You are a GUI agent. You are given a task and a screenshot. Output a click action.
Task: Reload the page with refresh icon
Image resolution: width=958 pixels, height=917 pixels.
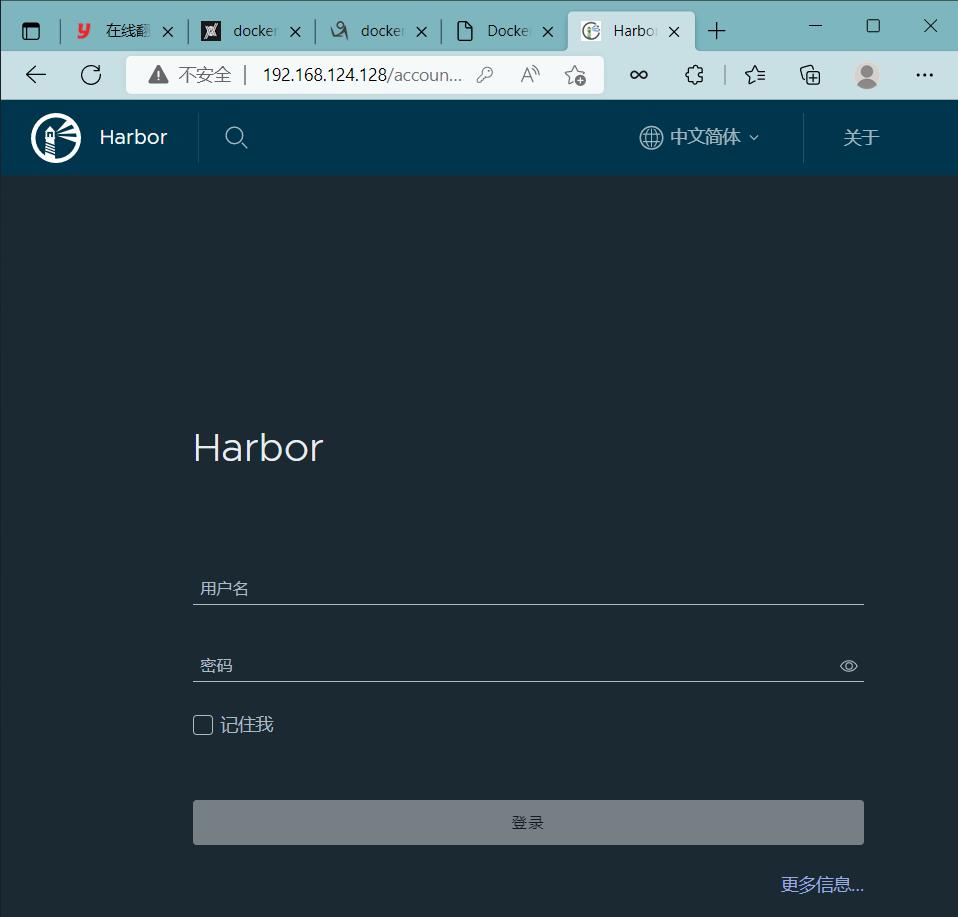(x=91, y=75)
